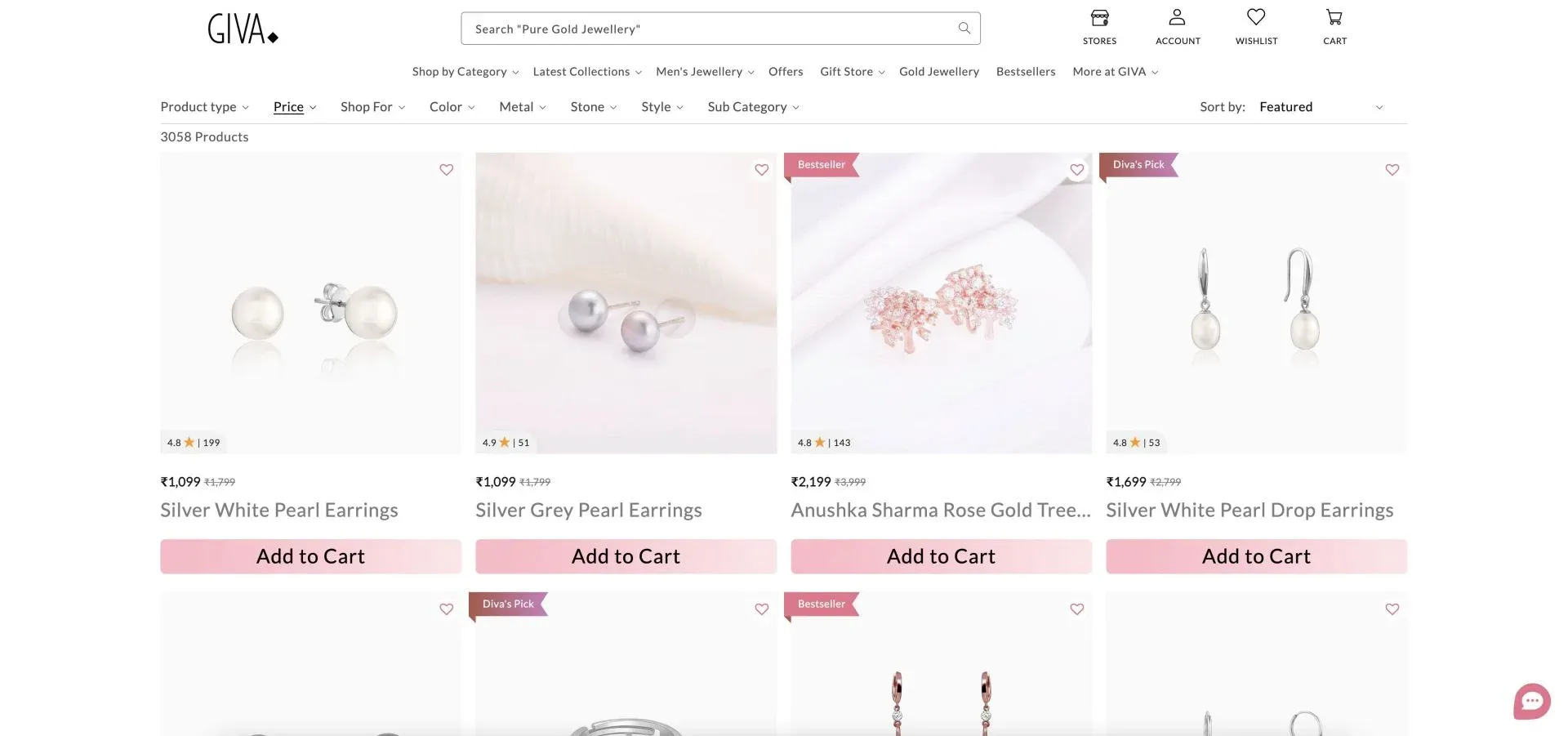Expand the Product type filter
The height and width of the screenshot is (736, 1568).
[204, 107]
